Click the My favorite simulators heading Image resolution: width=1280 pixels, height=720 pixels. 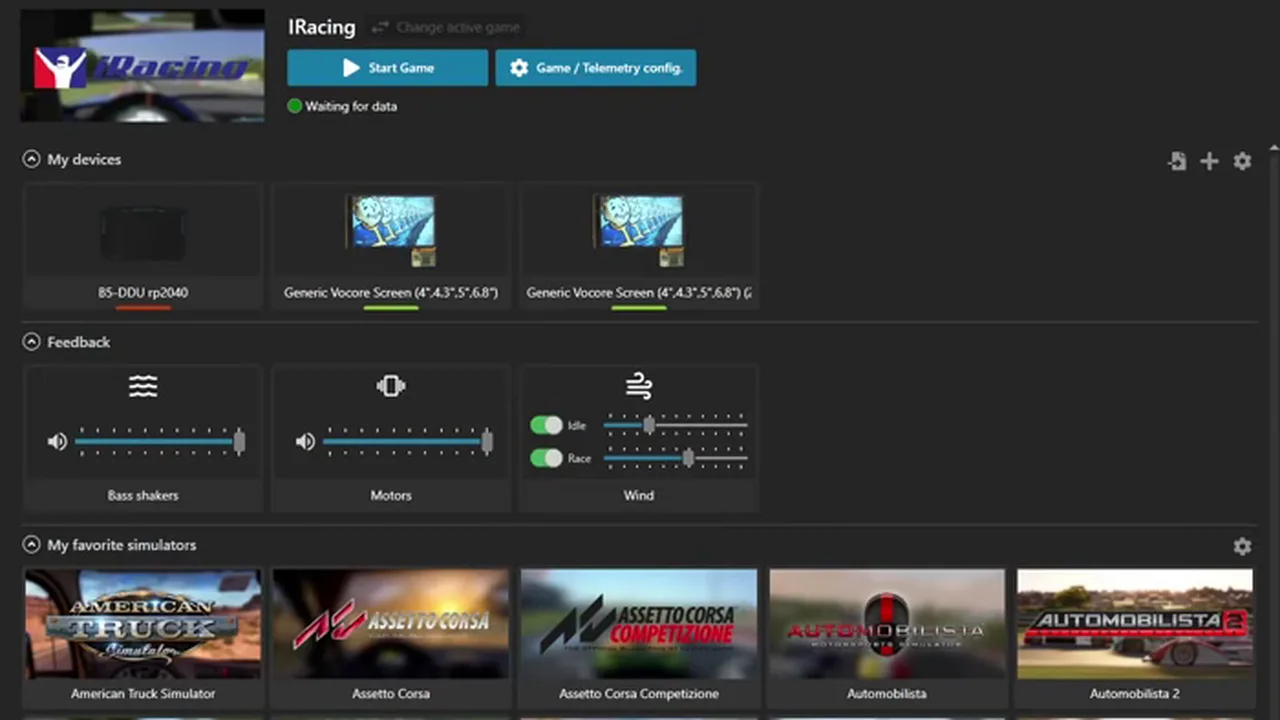(122, 545)
